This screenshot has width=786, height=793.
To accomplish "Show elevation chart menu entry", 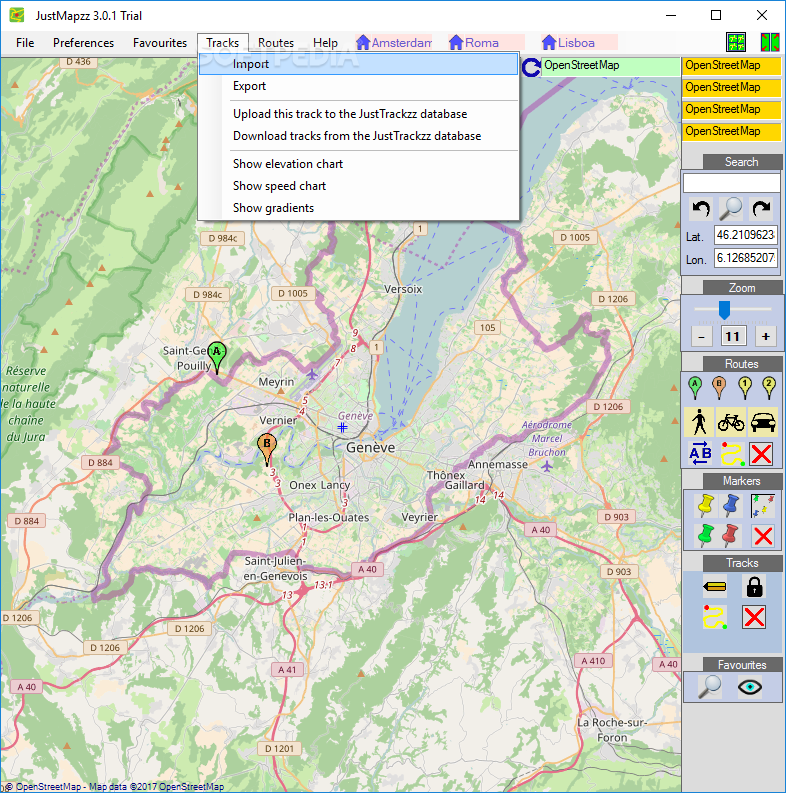I will pyautogui.click(x=359, y=164).
